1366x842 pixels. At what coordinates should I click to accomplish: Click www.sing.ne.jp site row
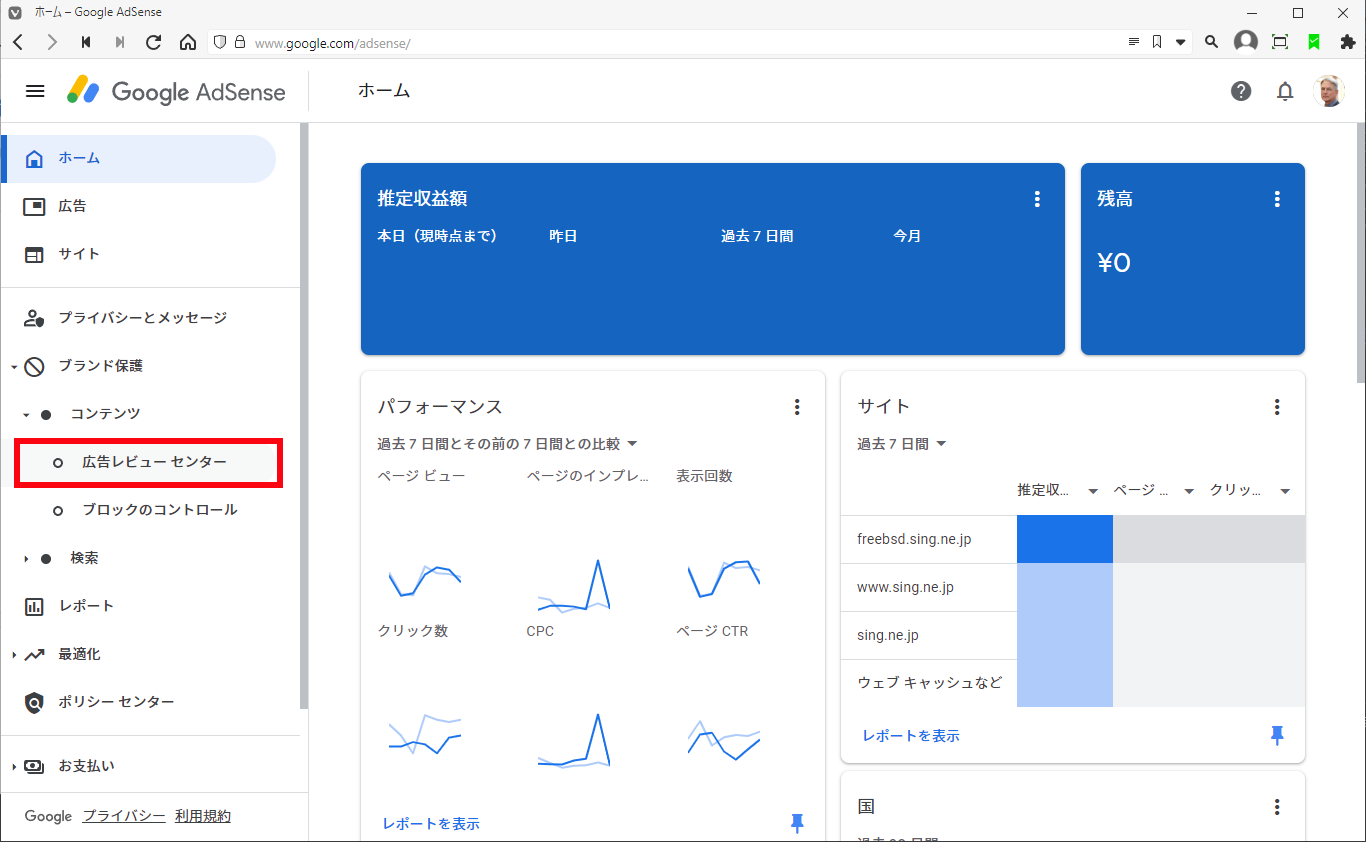[1073, 588]
